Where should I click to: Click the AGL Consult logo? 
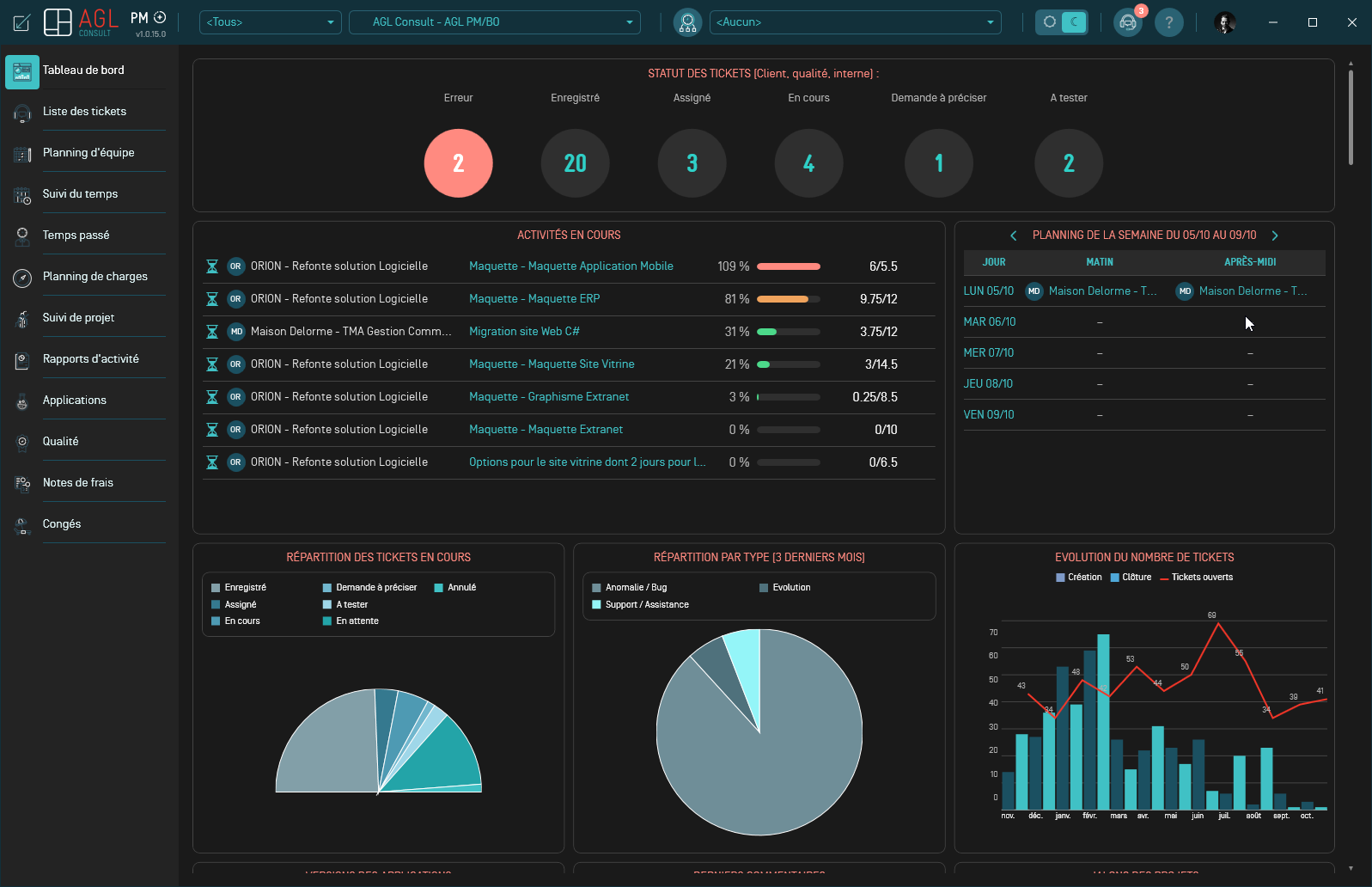tap(81, 22)
